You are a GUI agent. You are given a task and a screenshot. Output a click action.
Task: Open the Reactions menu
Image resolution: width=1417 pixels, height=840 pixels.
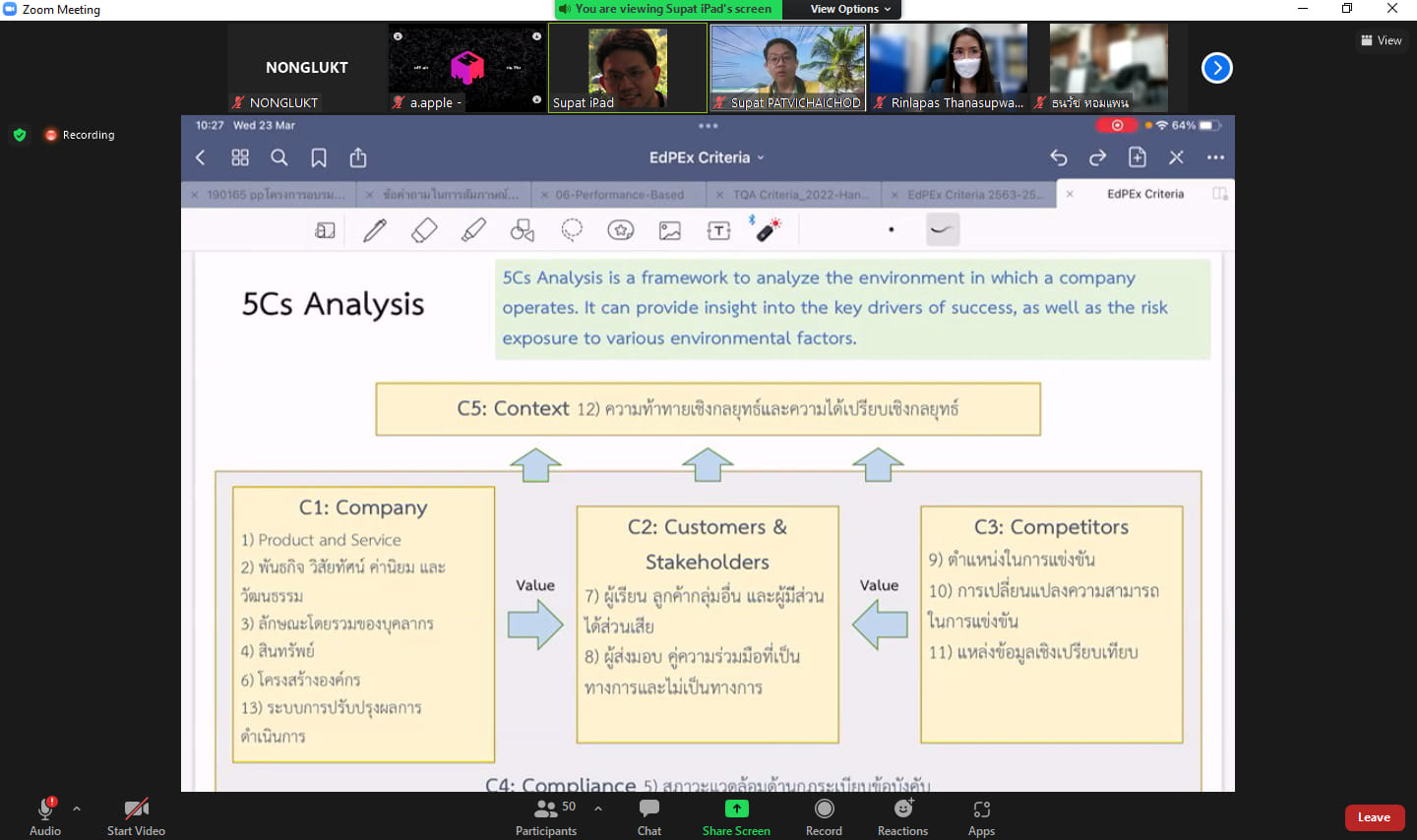(902, 815)
